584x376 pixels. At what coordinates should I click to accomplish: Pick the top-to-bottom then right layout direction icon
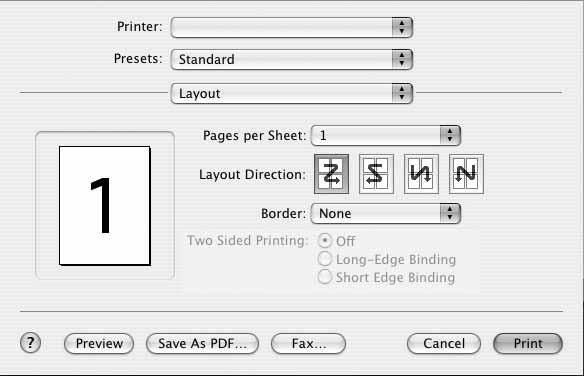coord(421,174)
